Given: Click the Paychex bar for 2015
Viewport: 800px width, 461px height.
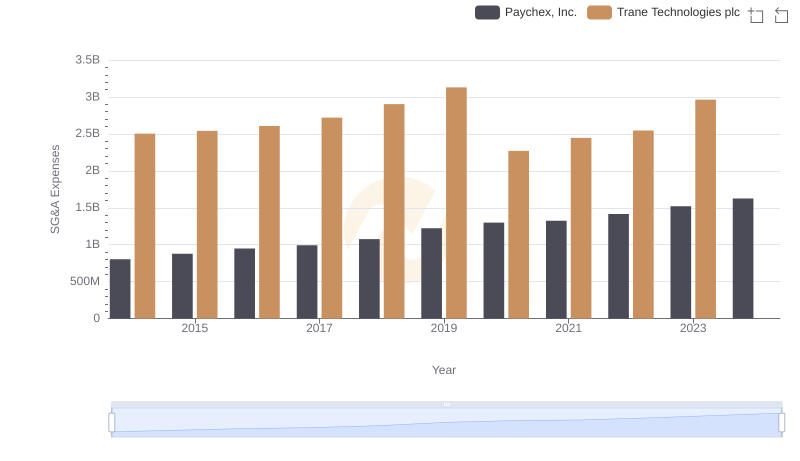Looking at the screenshot, I should [x=182, y=286].
